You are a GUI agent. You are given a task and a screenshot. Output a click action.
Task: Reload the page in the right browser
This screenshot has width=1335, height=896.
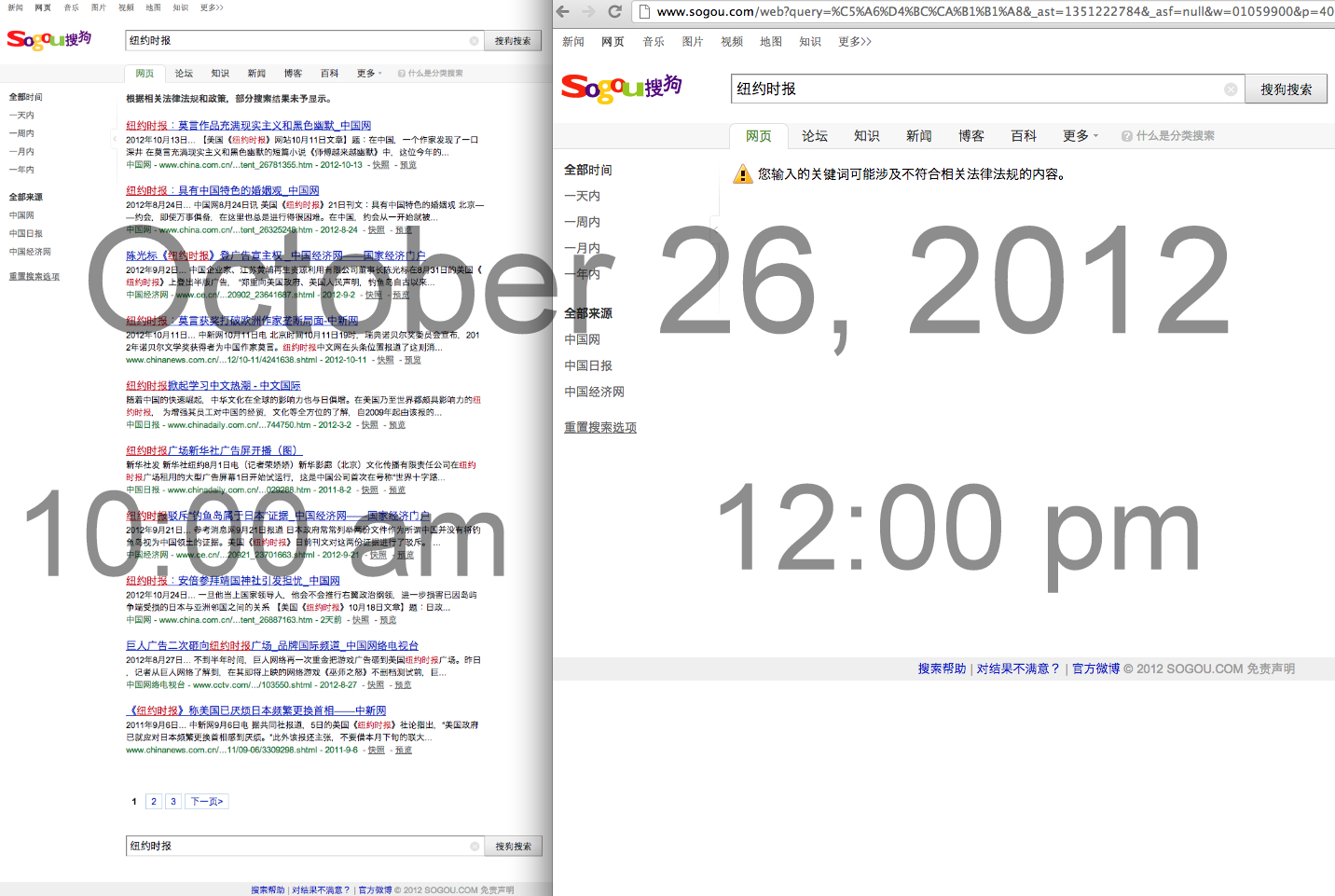coord(614,11)
